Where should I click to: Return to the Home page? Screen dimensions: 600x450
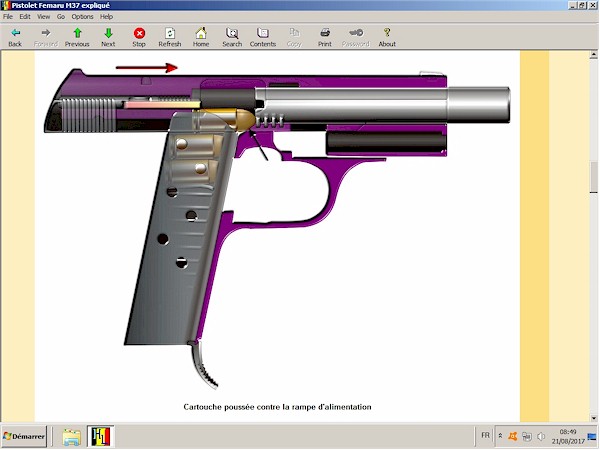pos(201,37)
